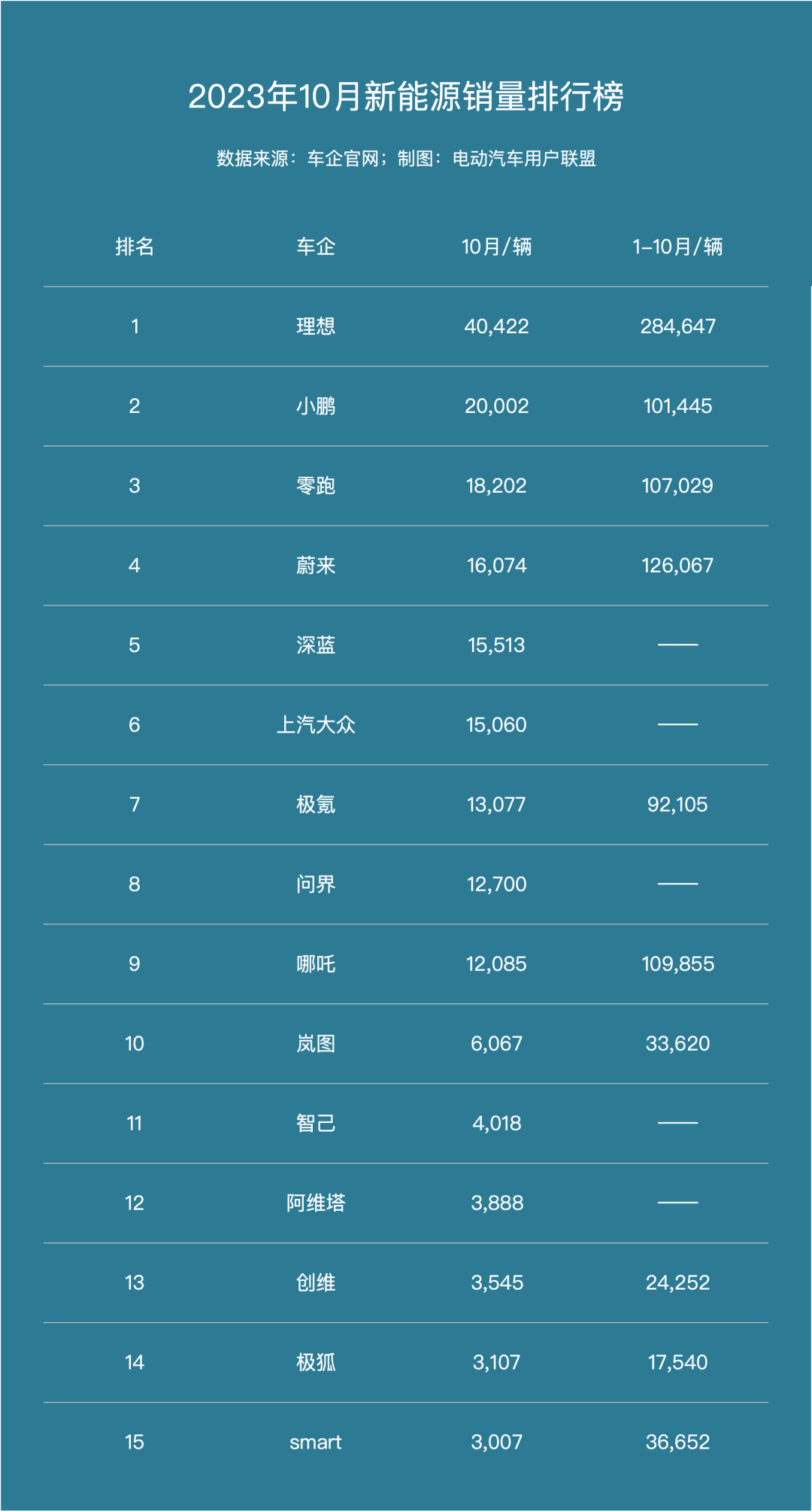Select the brand name 上汽大众
The width and height of the screenshot is (812, 1511).
[x=316, y=725]
